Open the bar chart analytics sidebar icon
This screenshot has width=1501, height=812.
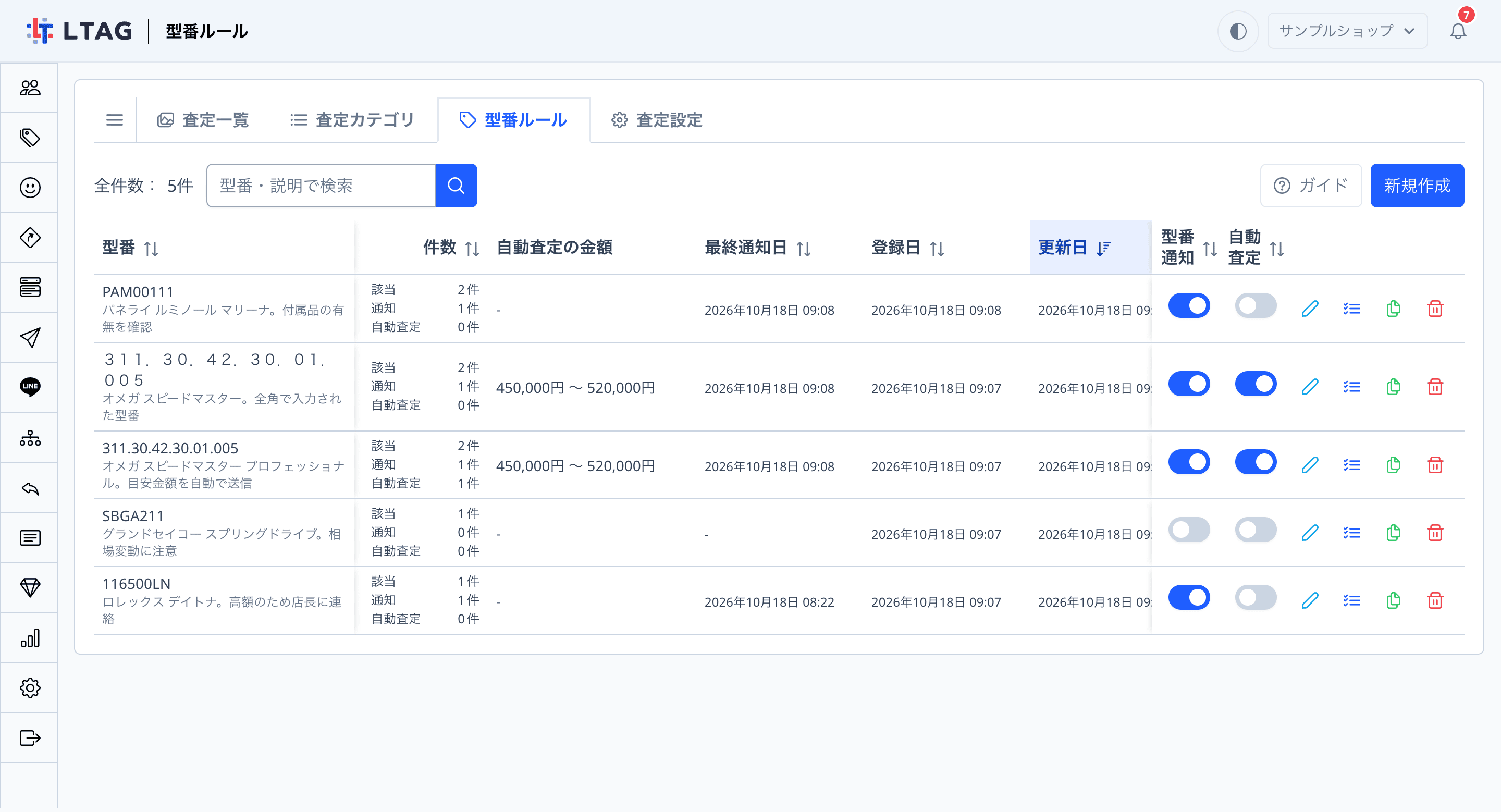(x=30, y=638)
